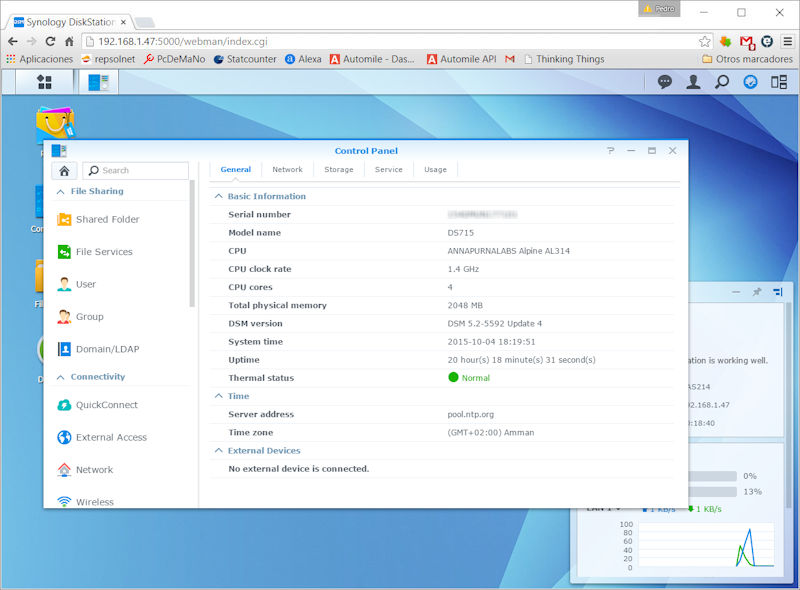Collapse the Basic Information section
Viewport: 800px width, 590px height.
218,196
